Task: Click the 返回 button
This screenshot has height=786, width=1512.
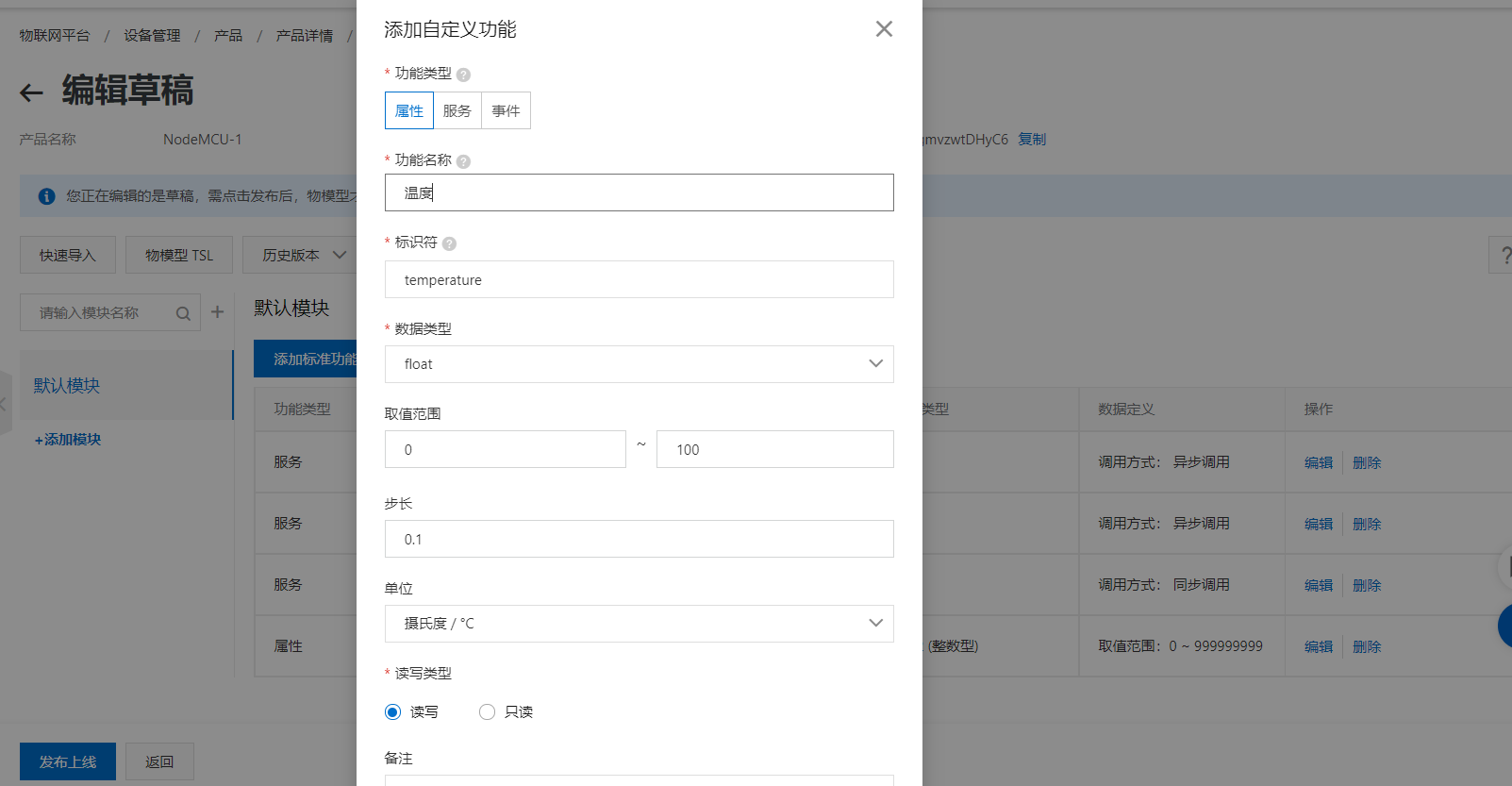Action: coord(159,761)
